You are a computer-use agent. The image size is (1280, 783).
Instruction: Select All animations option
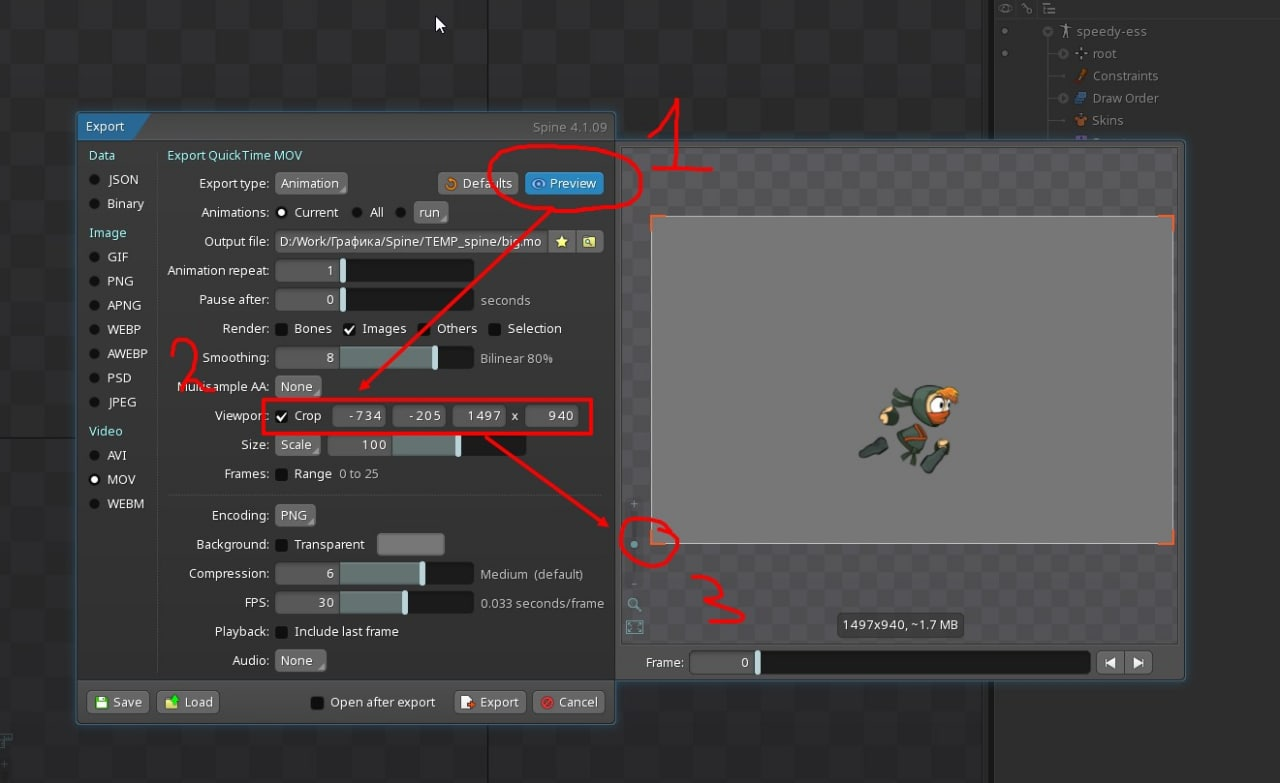pos(357,213)
